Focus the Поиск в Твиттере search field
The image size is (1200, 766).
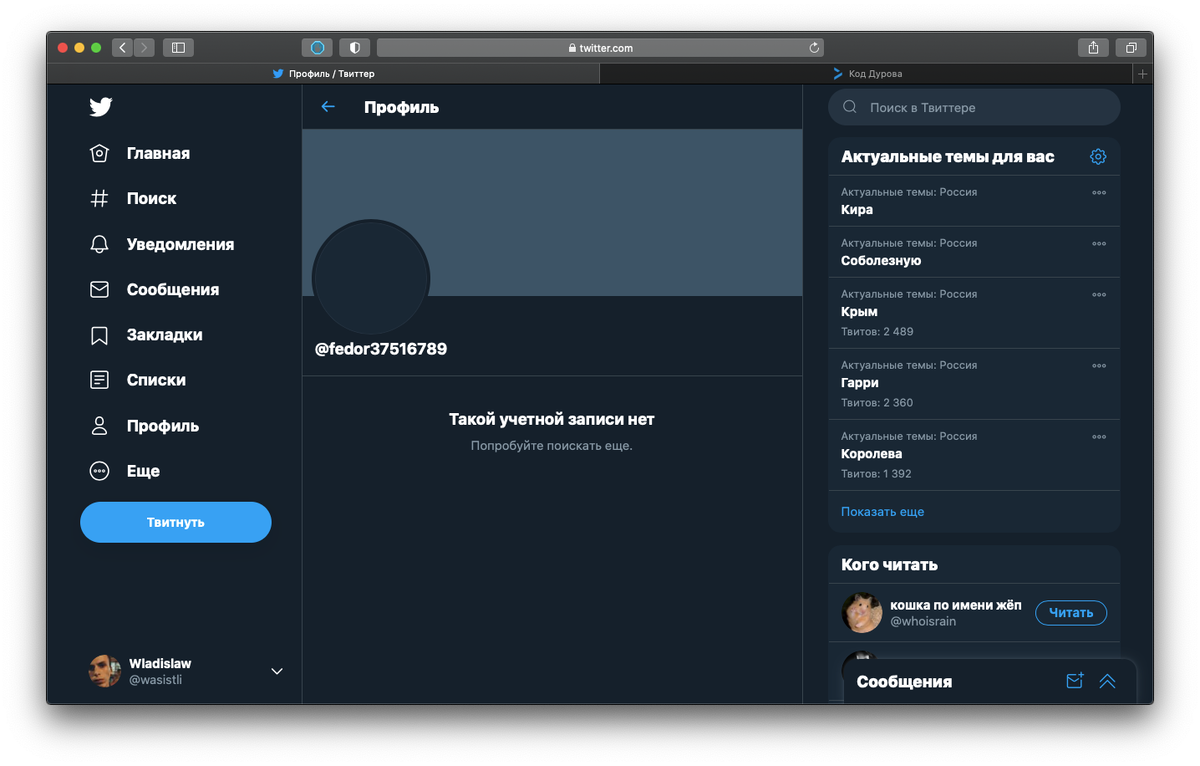(974, 107)
